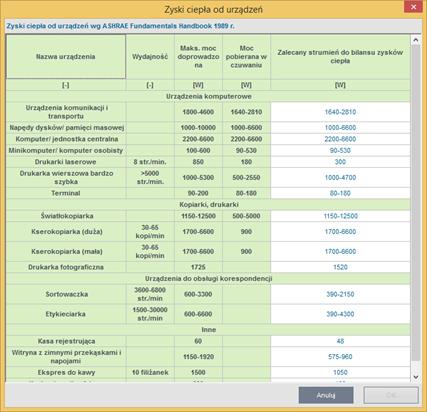427x412 pixels.
Task: Click the 1800-4600 max power cell
Action: tap(198, 112)
